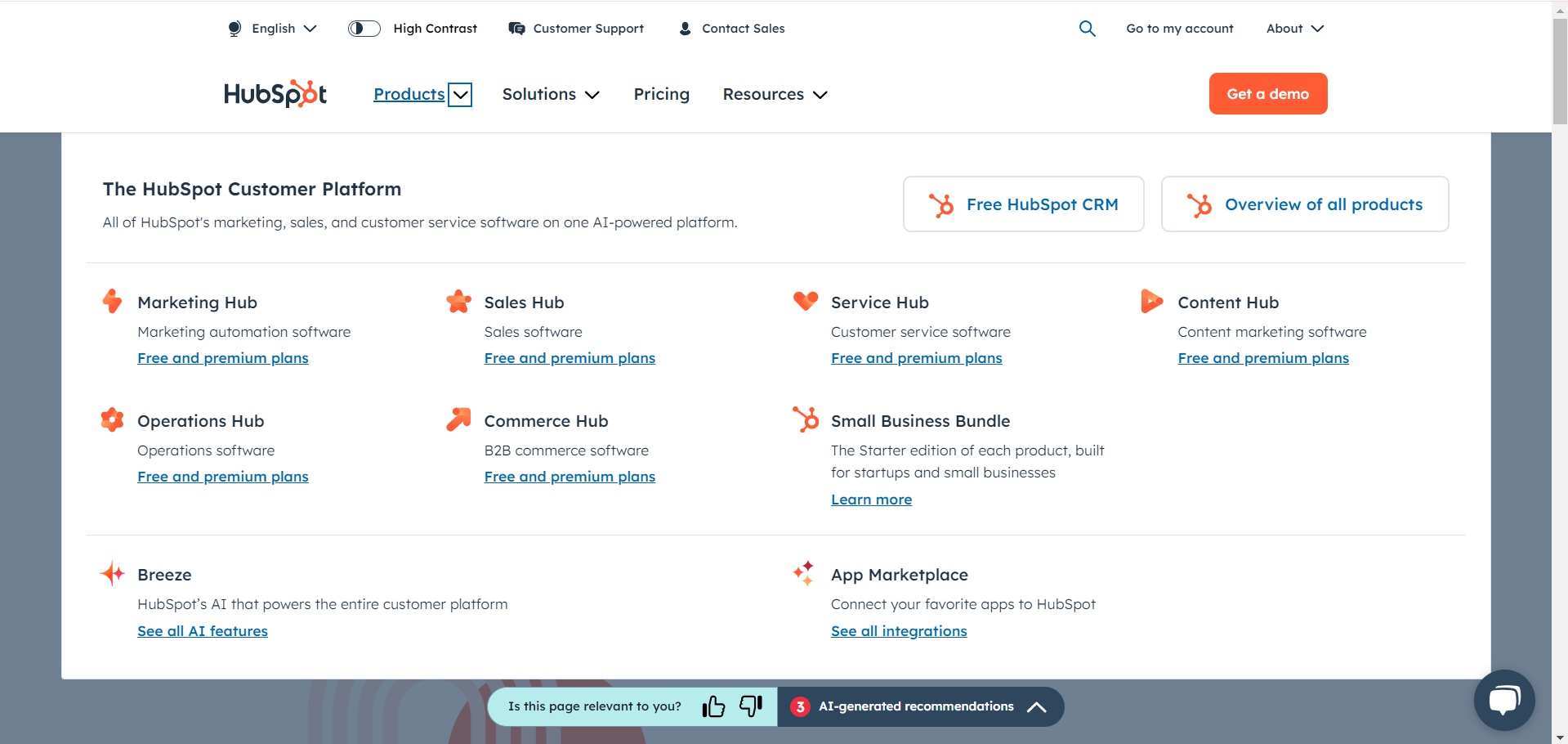Click the Small Business Bundle sprocket icon
This screenshot has width=1568, height=744.
[x=806, y=419]
